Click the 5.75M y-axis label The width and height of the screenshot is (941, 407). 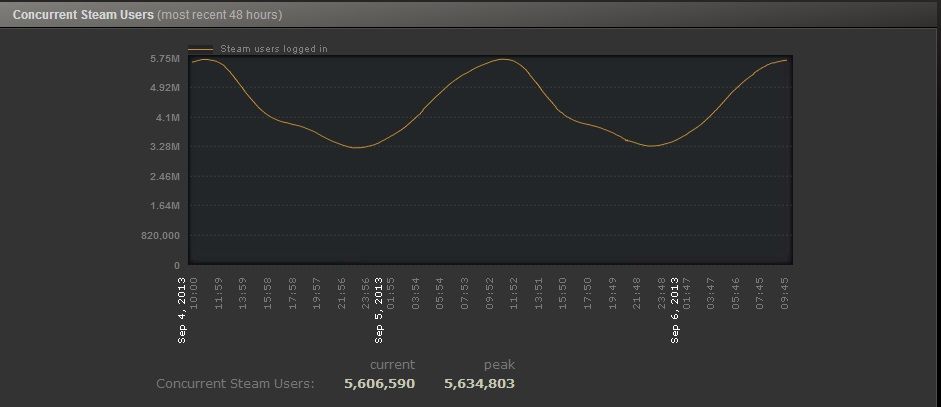(x=166, y=59)
